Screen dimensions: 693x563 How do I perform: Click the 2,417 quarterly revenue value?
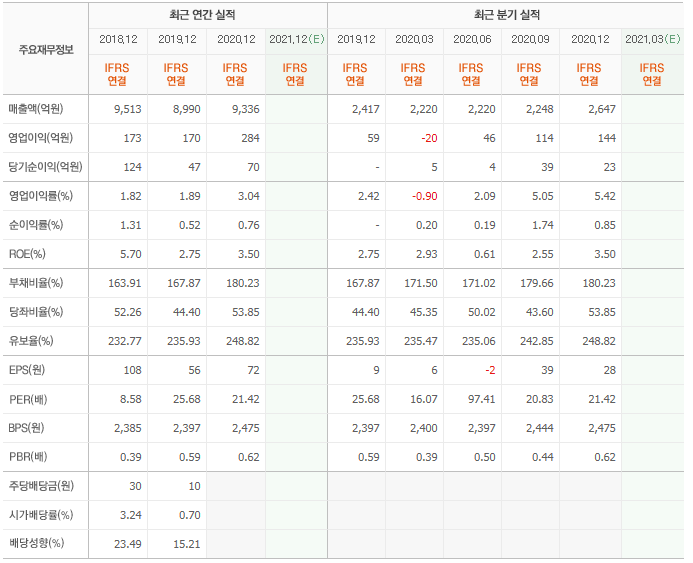pyautogui.click(x=366, y=109)
